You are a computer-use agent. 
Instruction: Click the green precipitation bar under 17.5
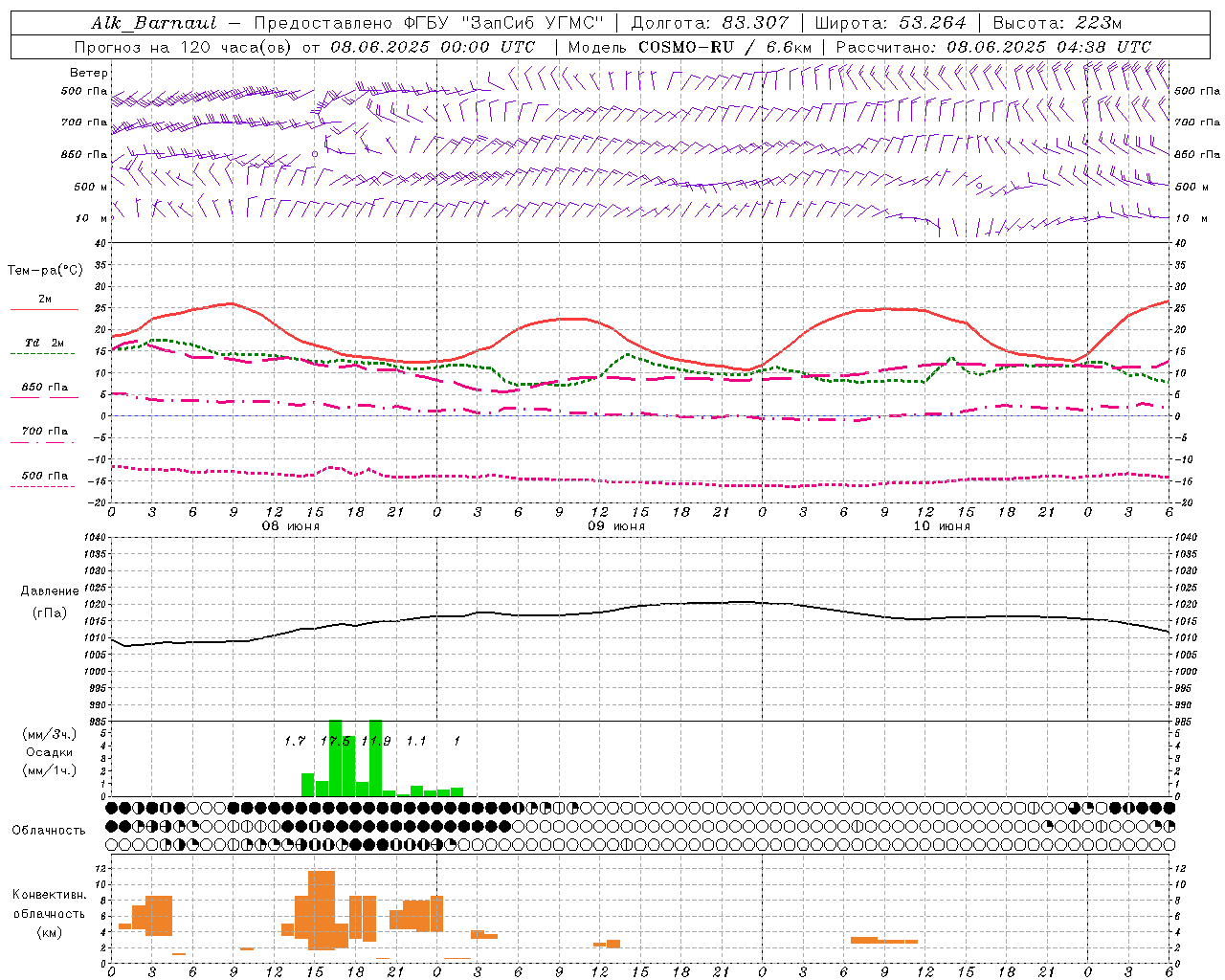(x=336, y=758)
